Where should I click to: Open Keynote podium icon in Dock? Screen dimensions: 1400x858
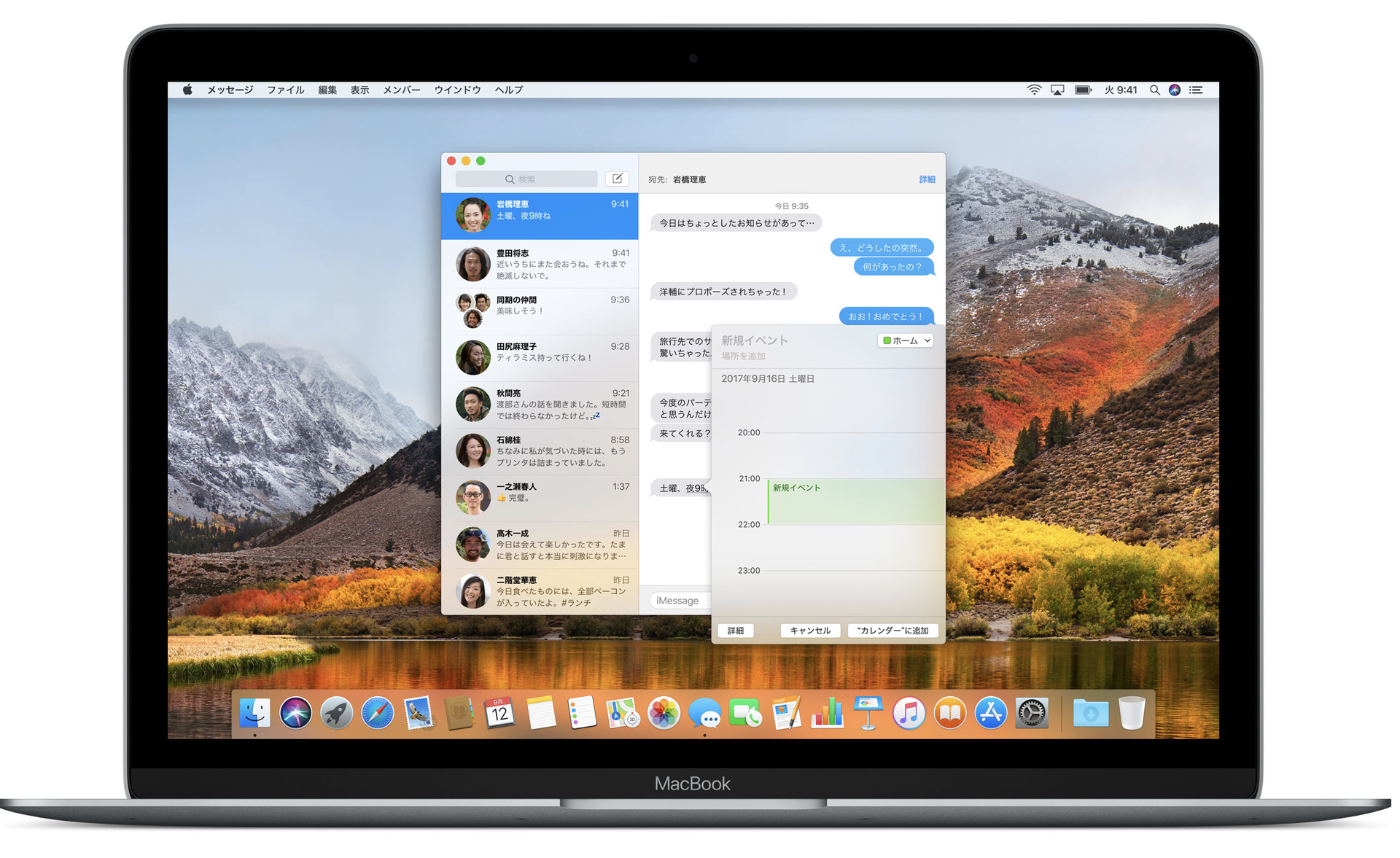pyautogui.click(x=868, y=712)
